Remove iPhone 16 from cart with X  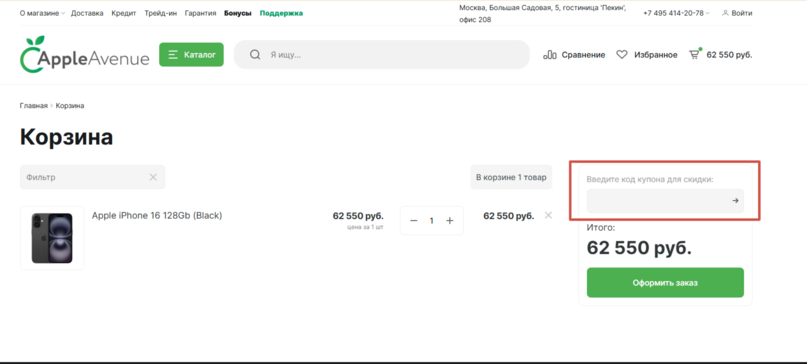pos(548,215)
